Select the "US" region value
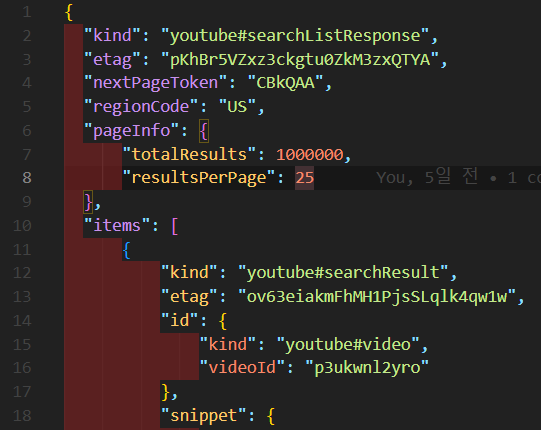The height and width of the screenshot is (430, 541). (237, 107)
